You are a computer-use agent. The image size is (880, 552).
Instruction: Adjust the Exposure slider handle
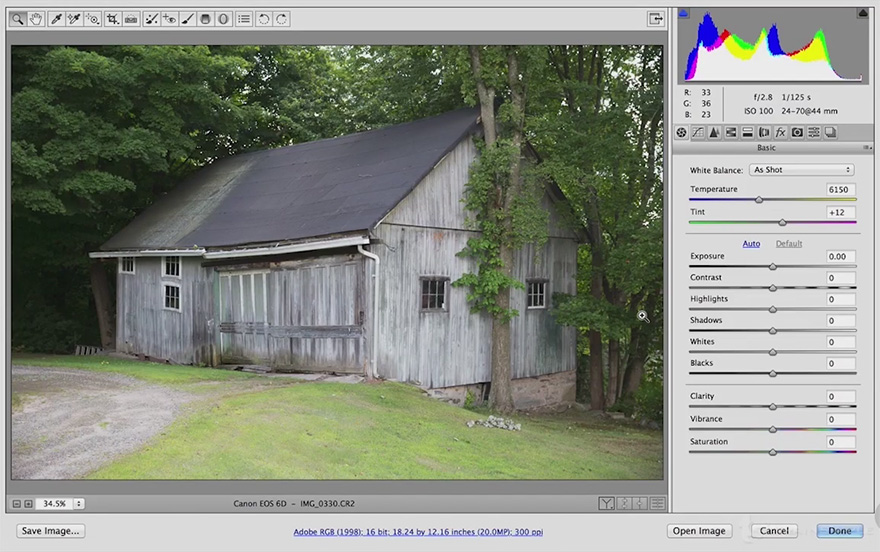point(773,266)
